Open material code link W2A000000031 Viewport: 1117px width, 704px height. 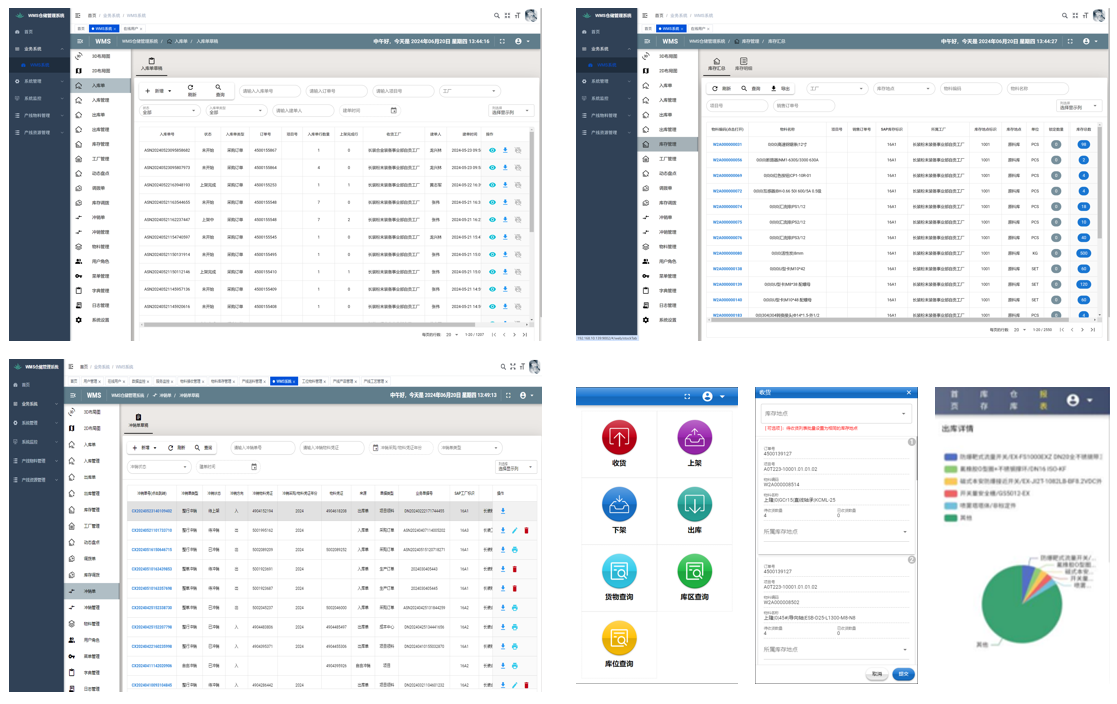(x=727, y=144)
